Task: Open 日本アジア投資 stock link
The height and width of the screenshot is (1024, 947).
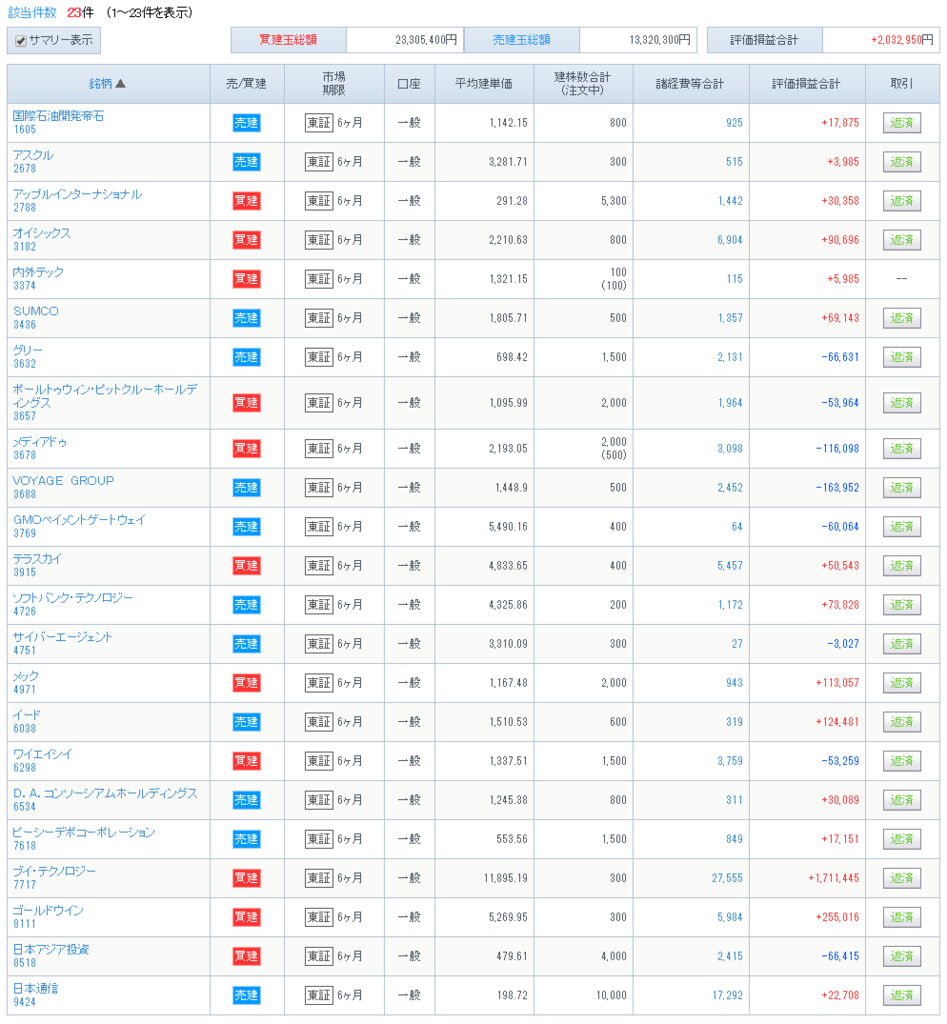Action: [x=51, y=949]
